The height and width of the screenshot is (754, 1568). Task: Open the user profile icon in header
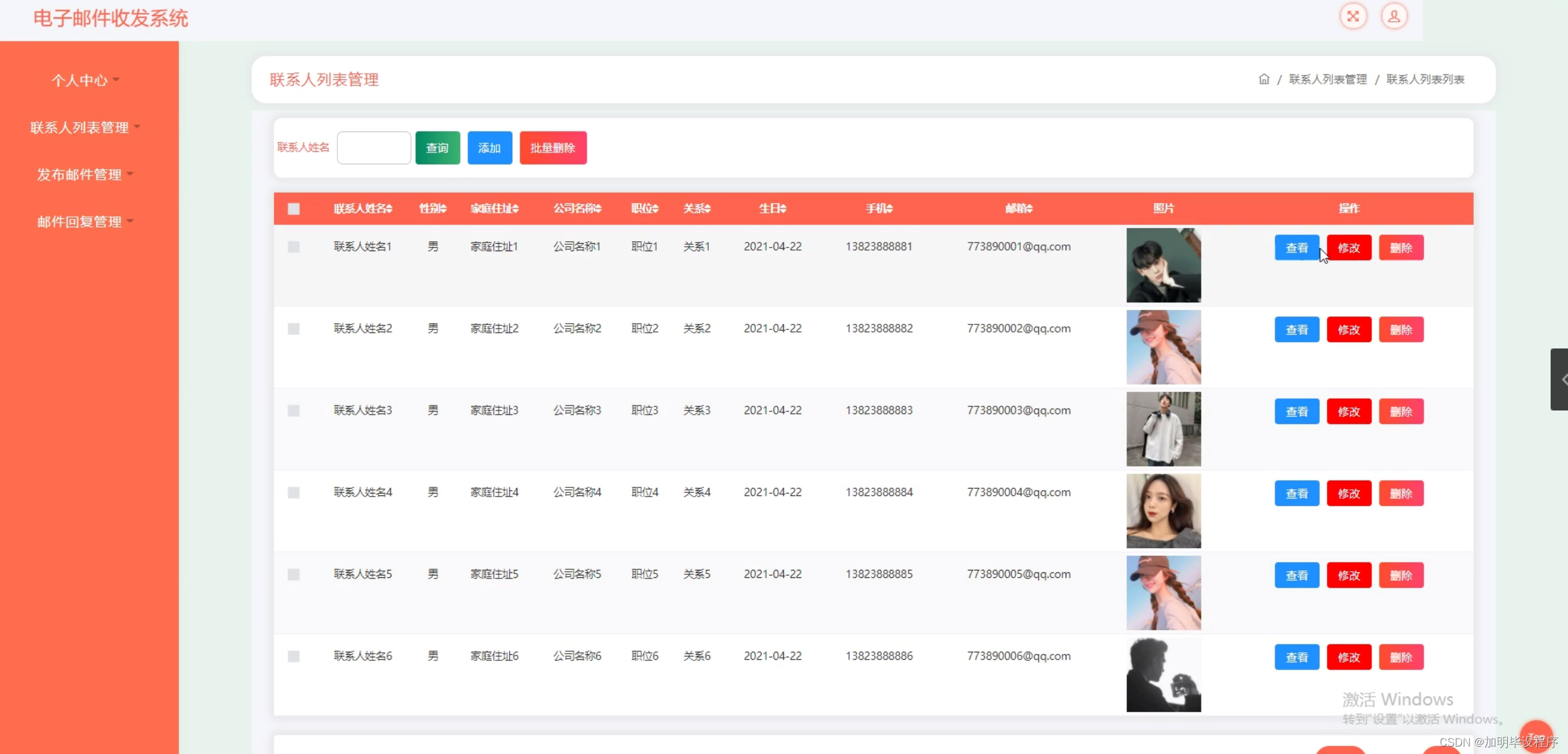1394,16
